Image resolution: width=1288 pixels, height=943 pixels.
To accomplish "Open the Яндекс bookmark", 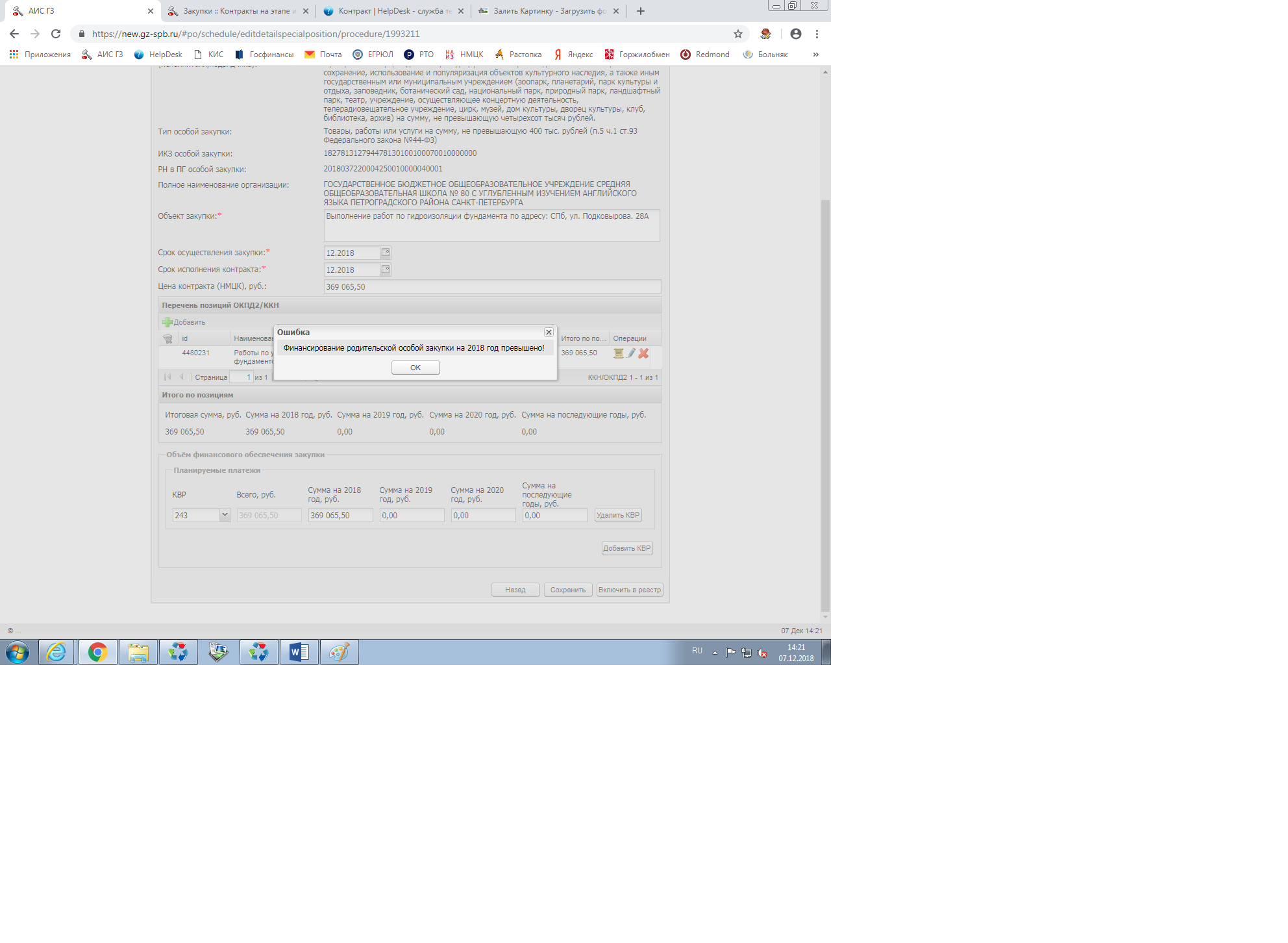I will [x=573, y=55].
